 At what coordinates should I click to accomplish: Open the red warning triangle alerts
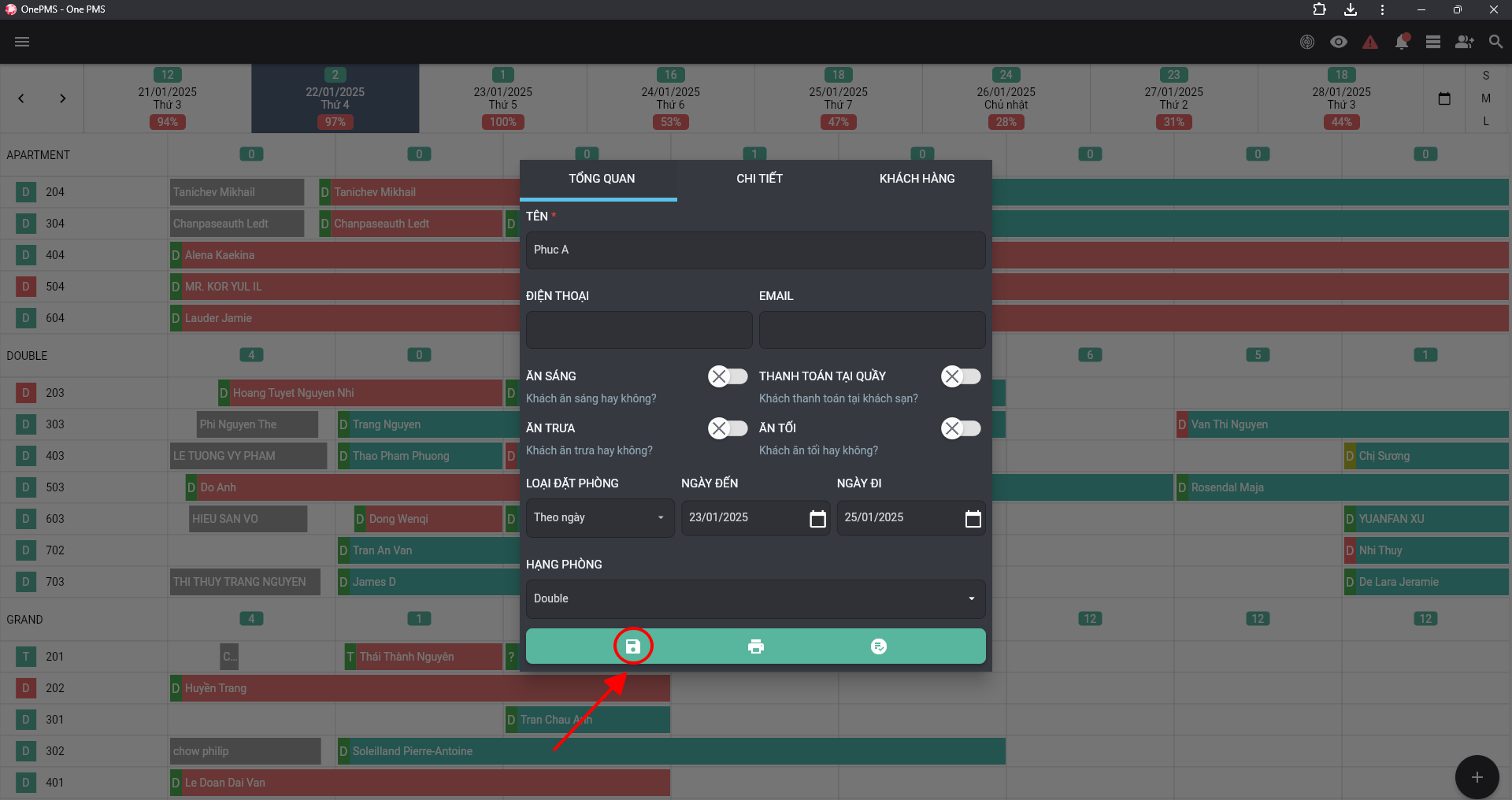[1370, 42]
